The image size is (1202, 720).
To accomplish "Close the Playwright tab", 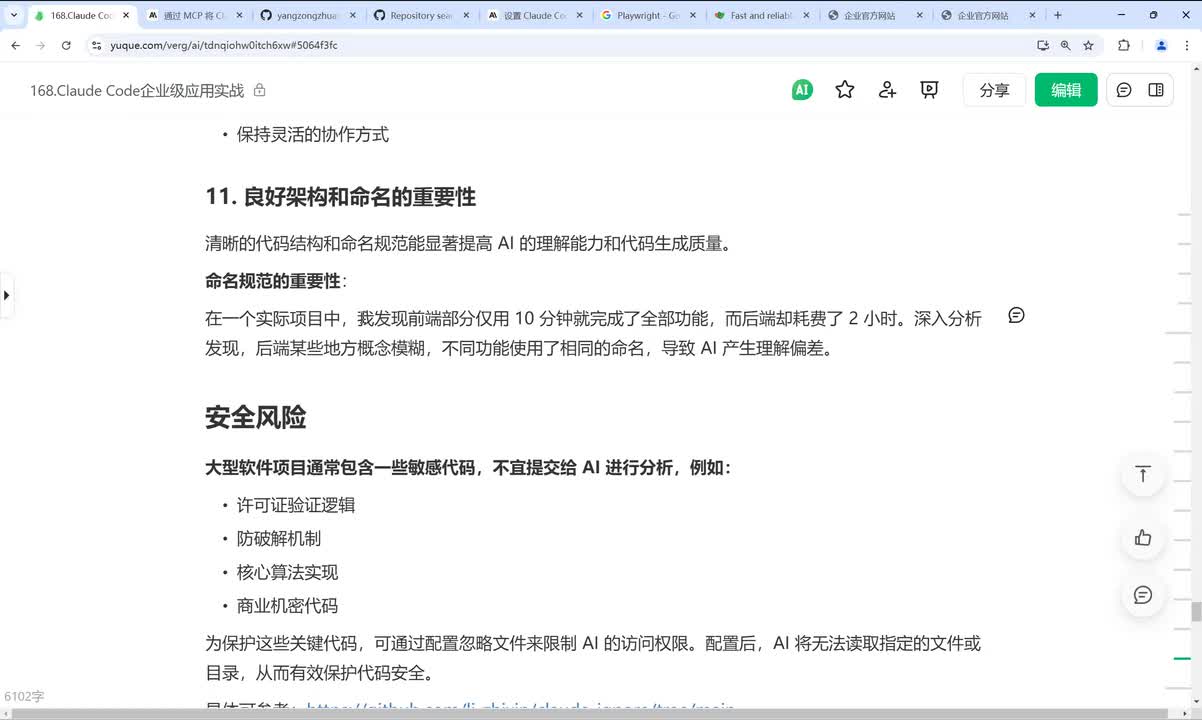I will [692, 15].
